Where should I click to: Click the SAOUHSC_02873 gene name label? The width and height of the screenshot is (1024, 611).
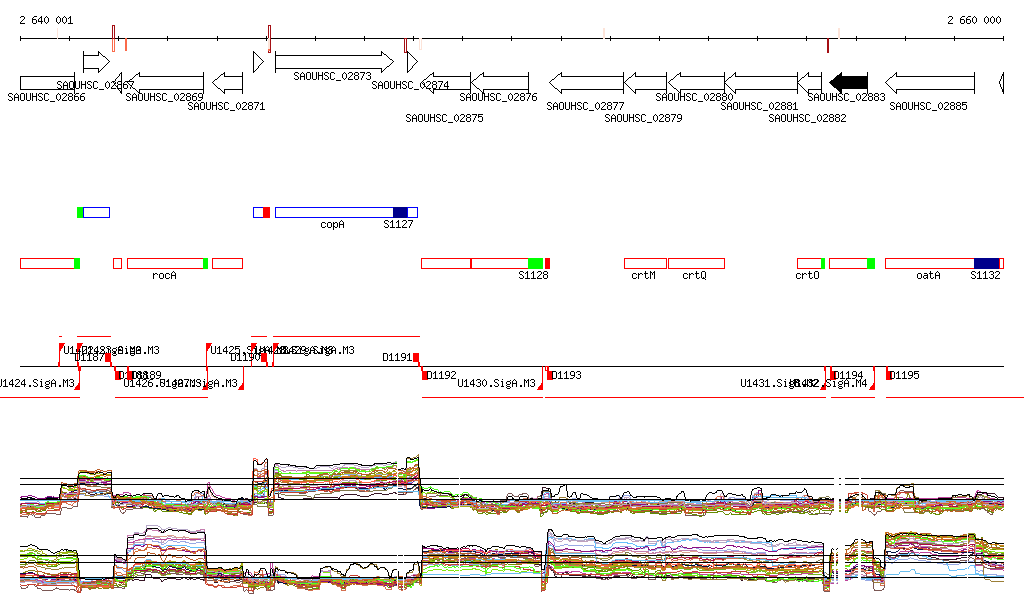coord(332,76)
